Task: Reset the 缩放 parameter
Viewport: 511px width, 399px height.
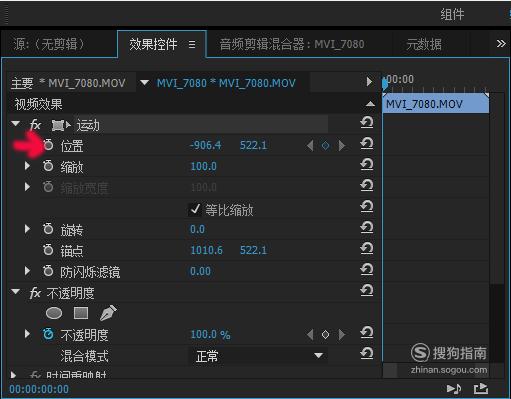Action: [367, 164]
